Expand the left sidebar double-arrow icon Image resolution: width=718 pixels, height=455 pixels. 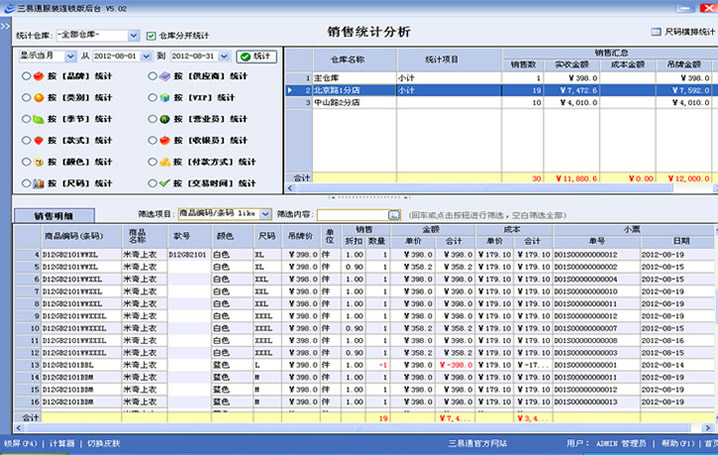pos(5,27)
